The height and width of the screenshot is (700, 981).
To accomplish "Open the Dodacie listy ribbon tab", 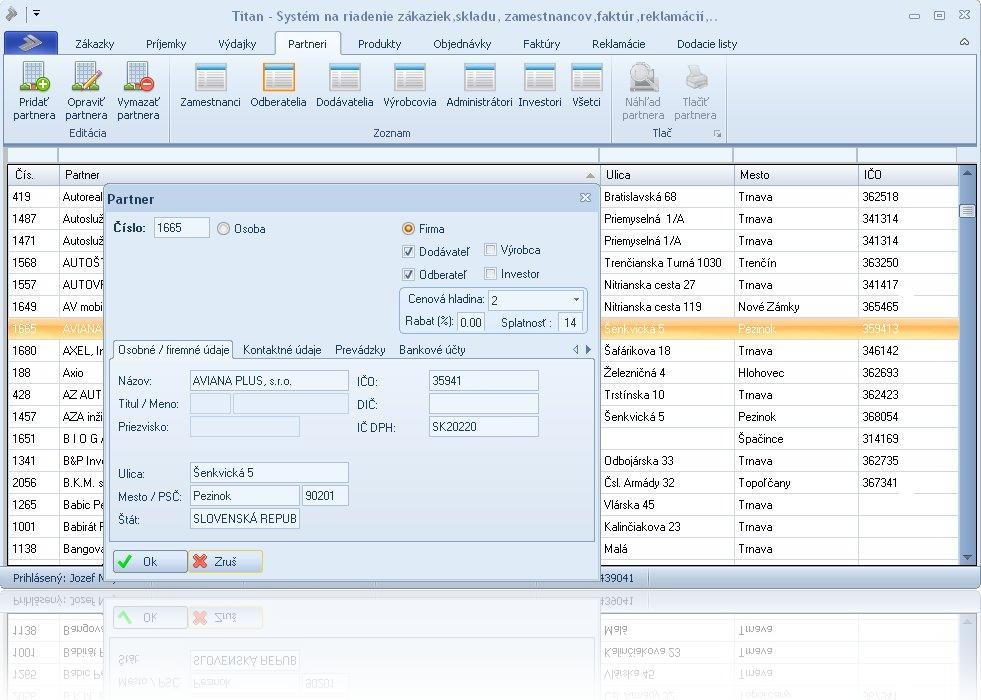I will (707, 44).
